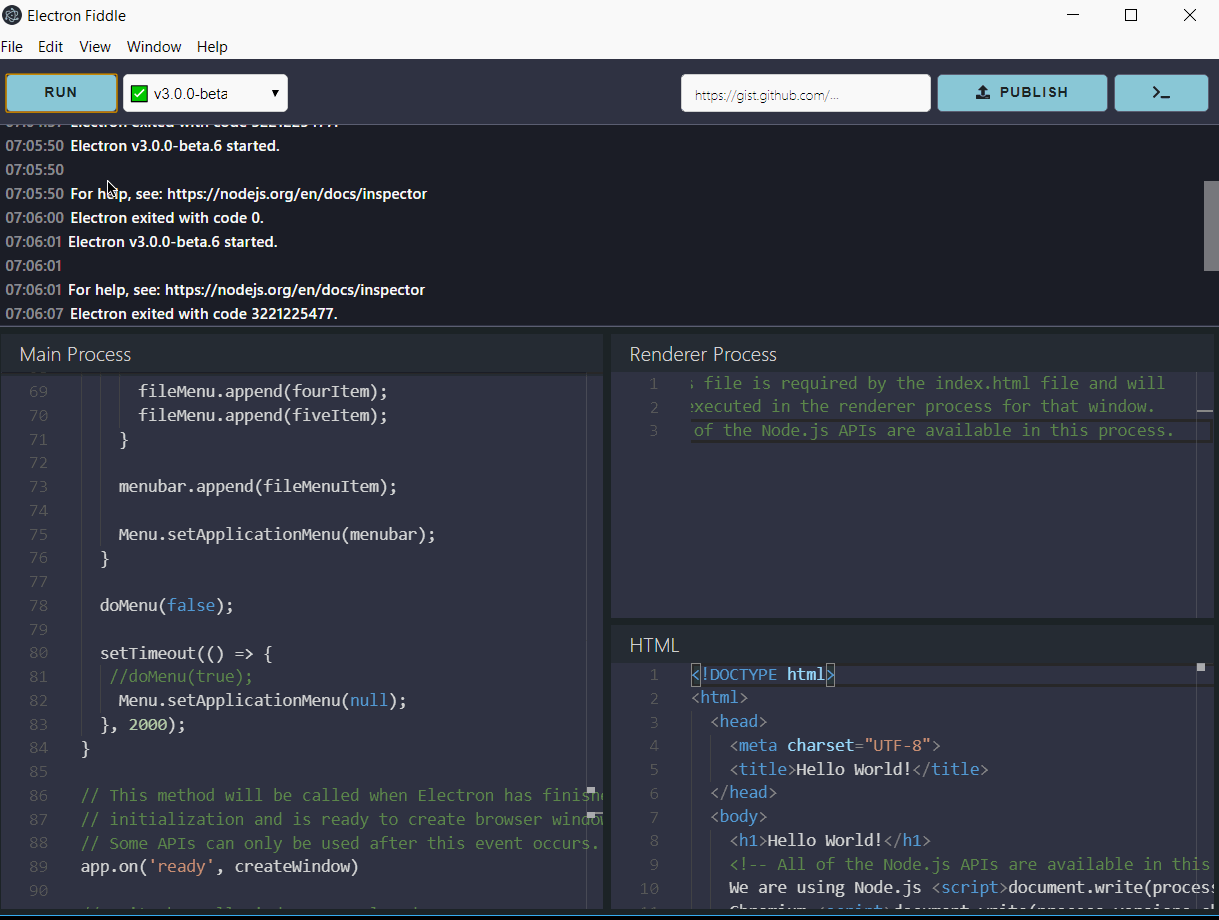Click the 07:05:50 'Electron v3.0.0-beta.6 started.' log line
The height and width of the screenshot is (920, 1219).
click(x=175, y=145)
